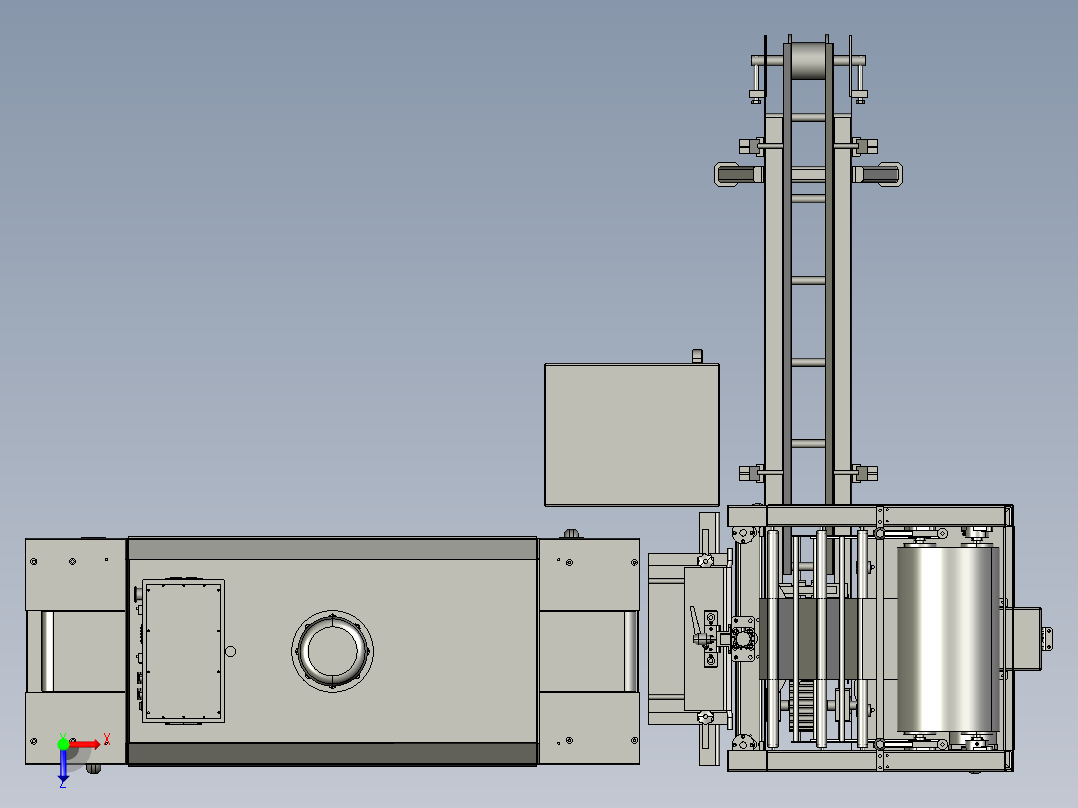Select the small knob on top of the square cabinet

point(697,356)
